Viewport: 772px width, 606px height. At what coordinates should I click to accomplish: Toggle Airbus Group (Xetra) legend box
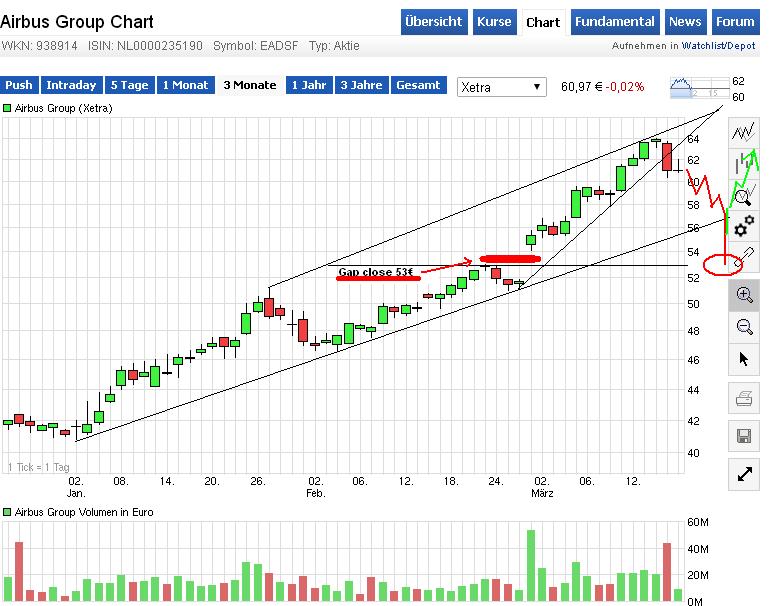(x=7, y=108)
